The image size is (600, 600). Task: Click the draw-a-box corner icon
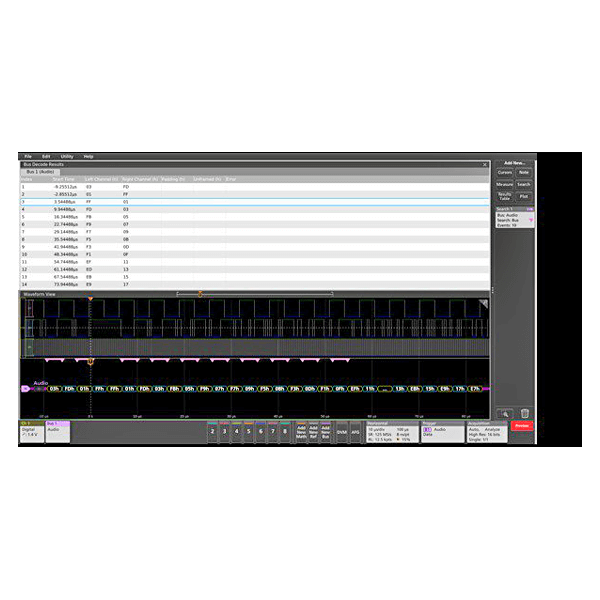(483, 304)
